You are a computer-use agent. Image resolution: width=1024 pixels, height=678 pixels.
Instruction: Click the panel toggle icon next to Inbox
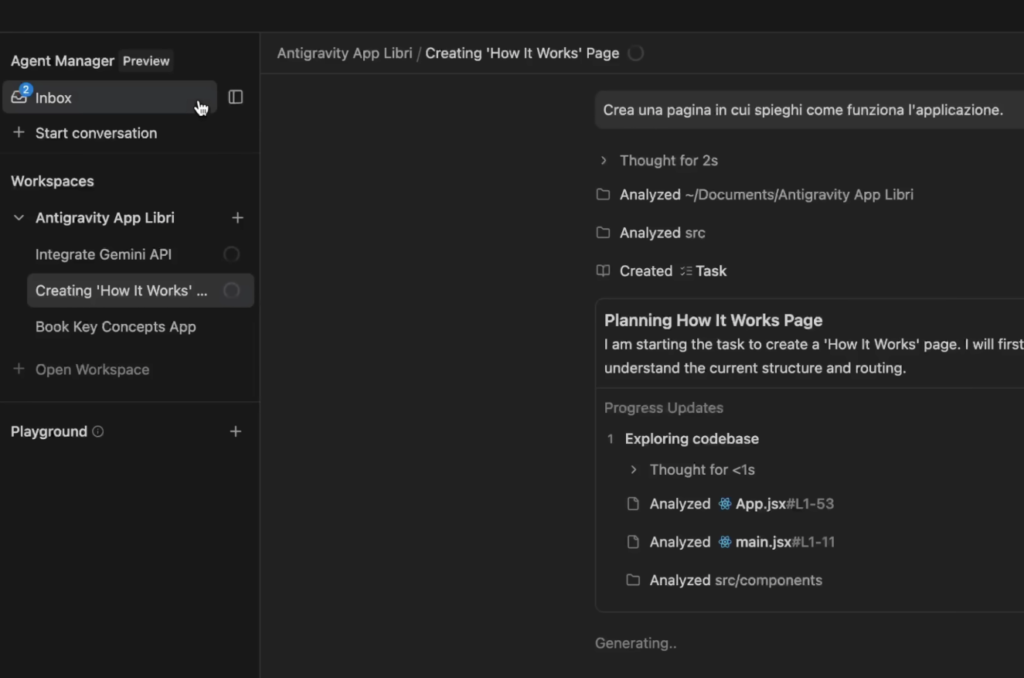(x=236, y=96)
